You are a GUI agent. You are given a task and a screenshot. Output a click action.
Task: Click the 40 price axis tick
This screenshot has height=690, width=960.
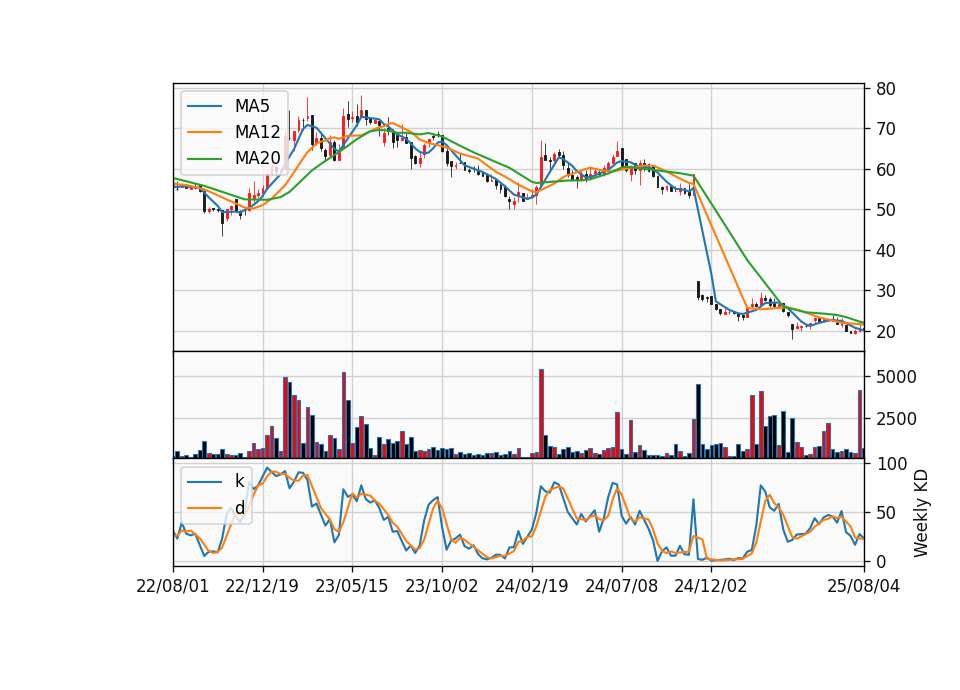point(885,250)
